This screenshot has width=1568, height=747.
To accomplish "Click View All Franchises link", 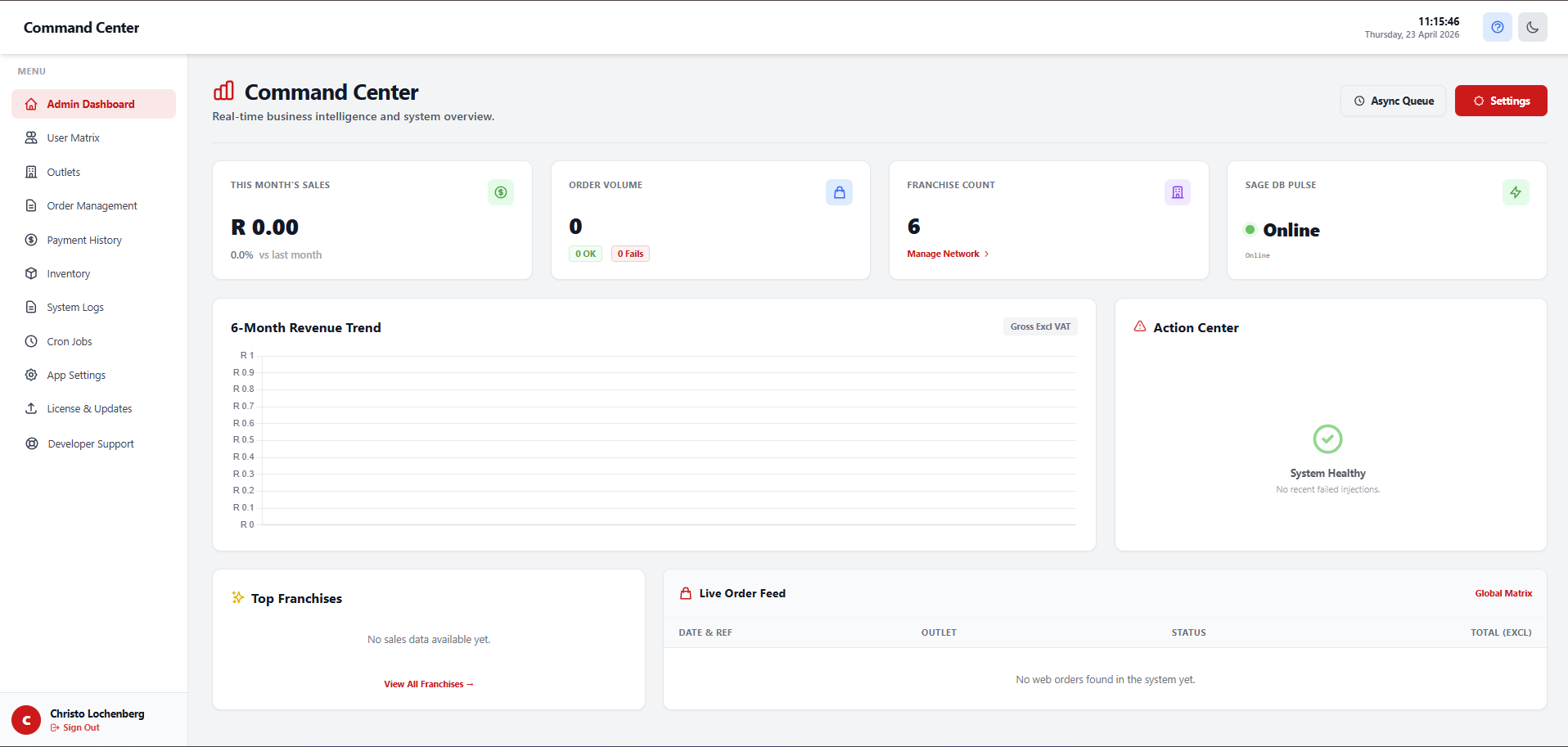I will tap(429, 684).
